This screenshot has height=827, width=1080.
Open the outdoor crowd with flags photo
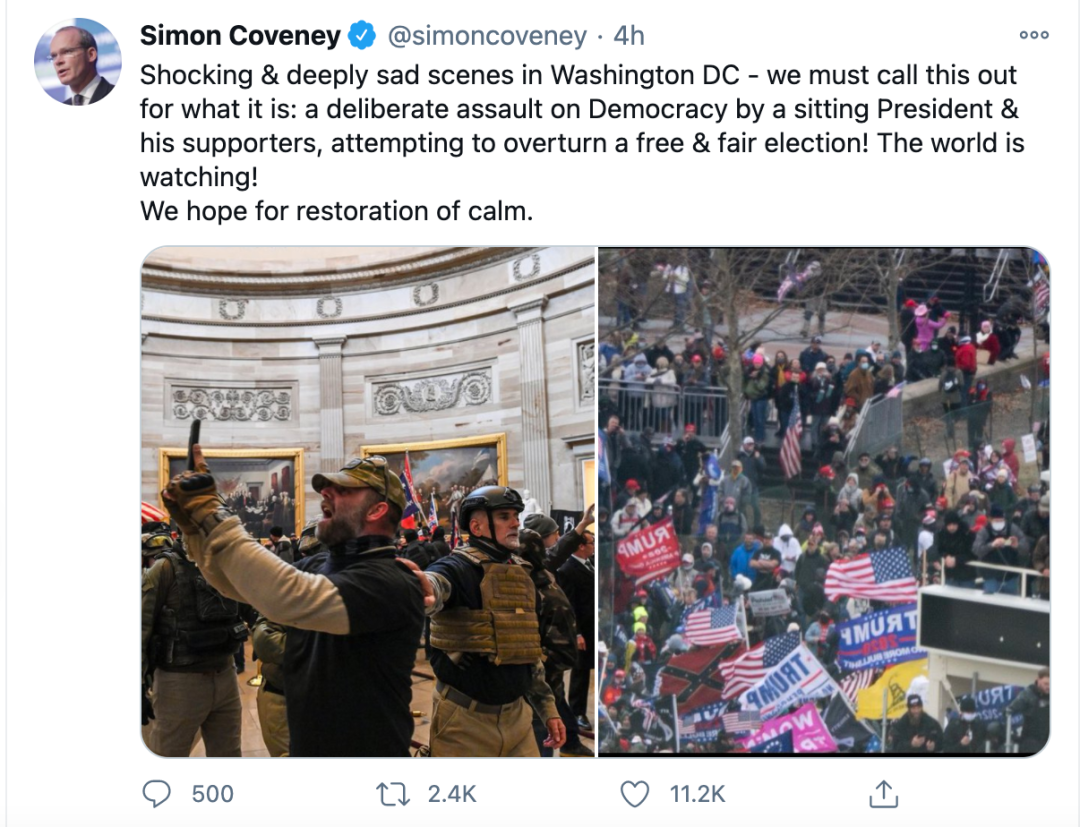click(824, 501)
